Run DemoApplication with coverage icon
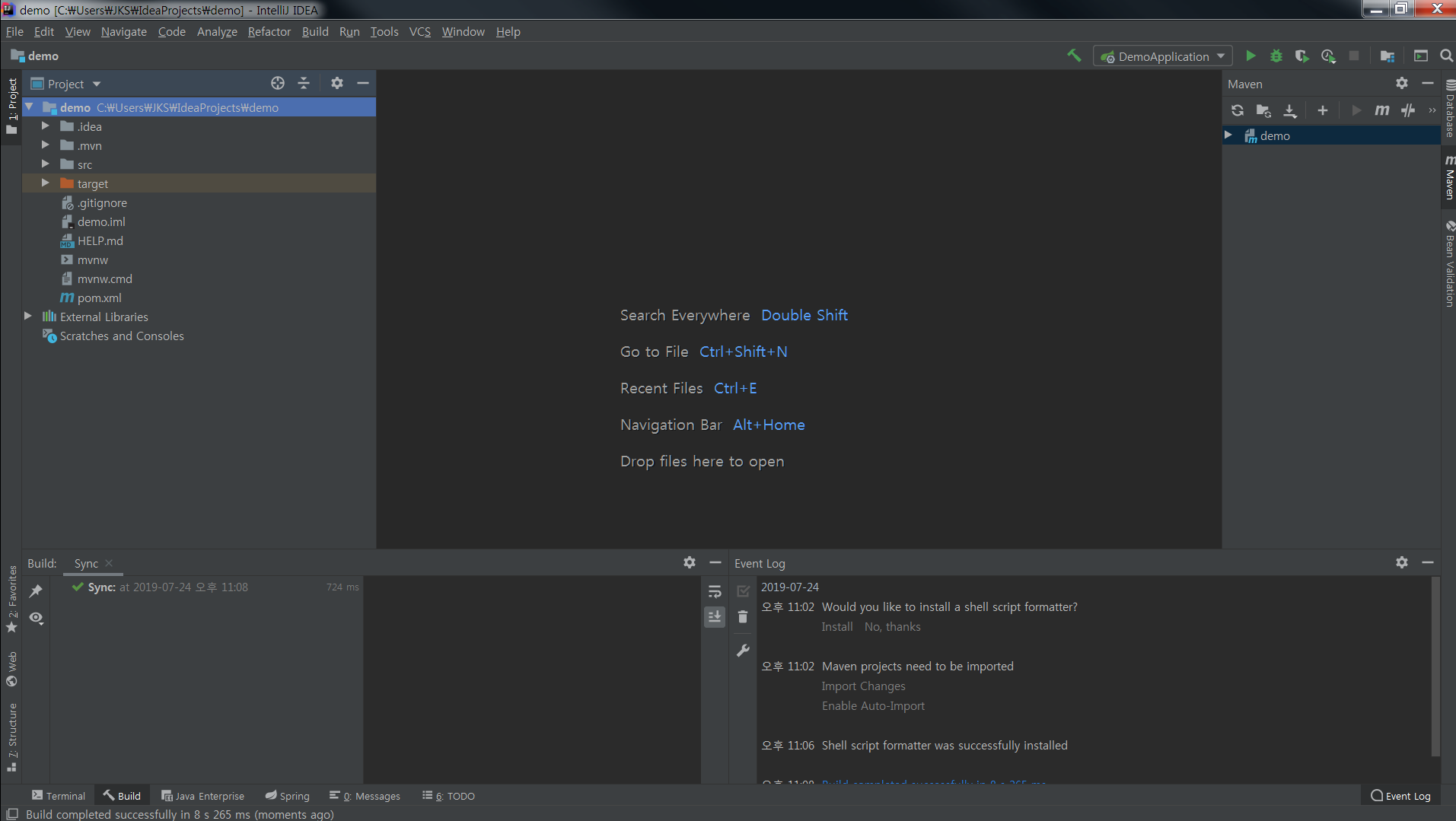 point(1302,56)
